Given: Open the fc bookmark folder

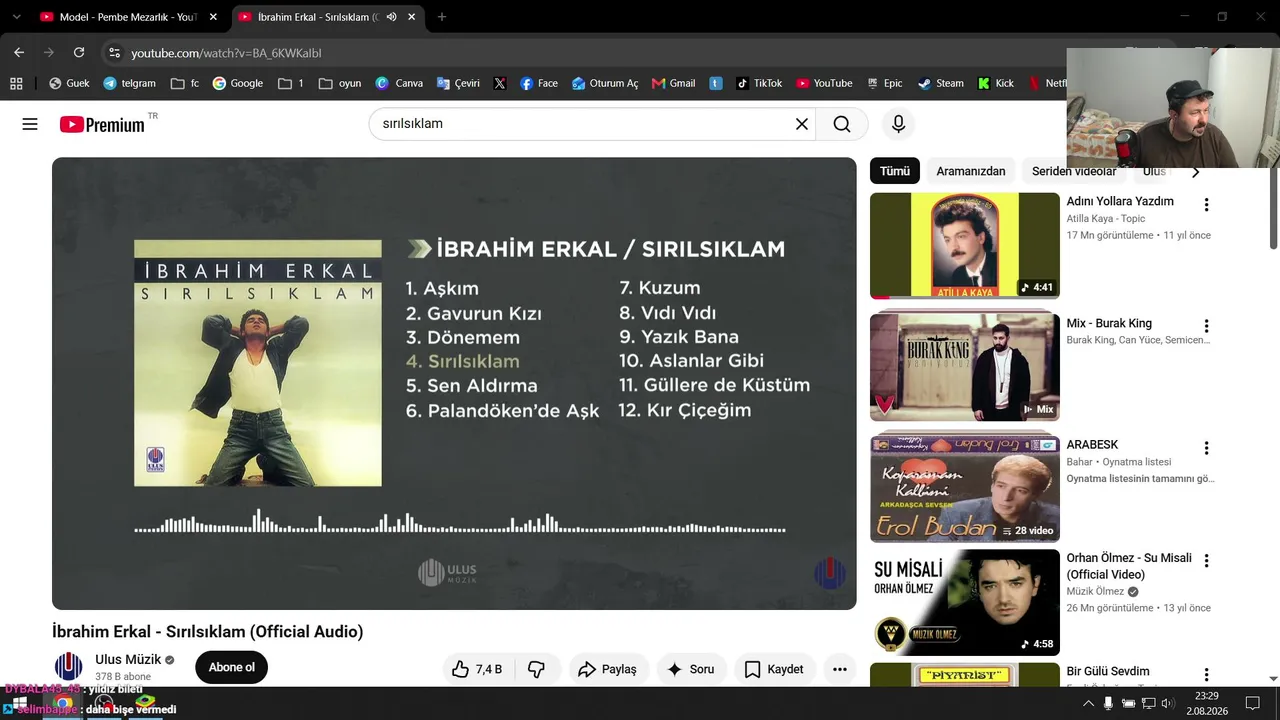Looking at the screenshot, I should (x=185, y=83).
